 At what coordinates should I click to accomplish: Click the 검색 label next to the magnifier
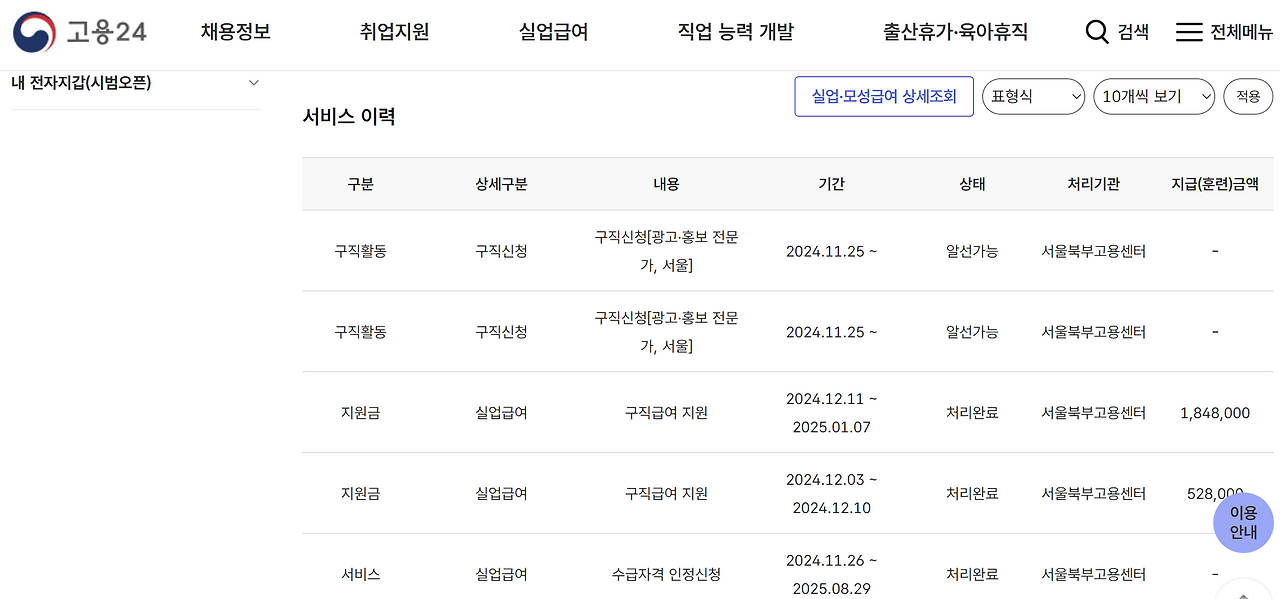(1132, 31)
